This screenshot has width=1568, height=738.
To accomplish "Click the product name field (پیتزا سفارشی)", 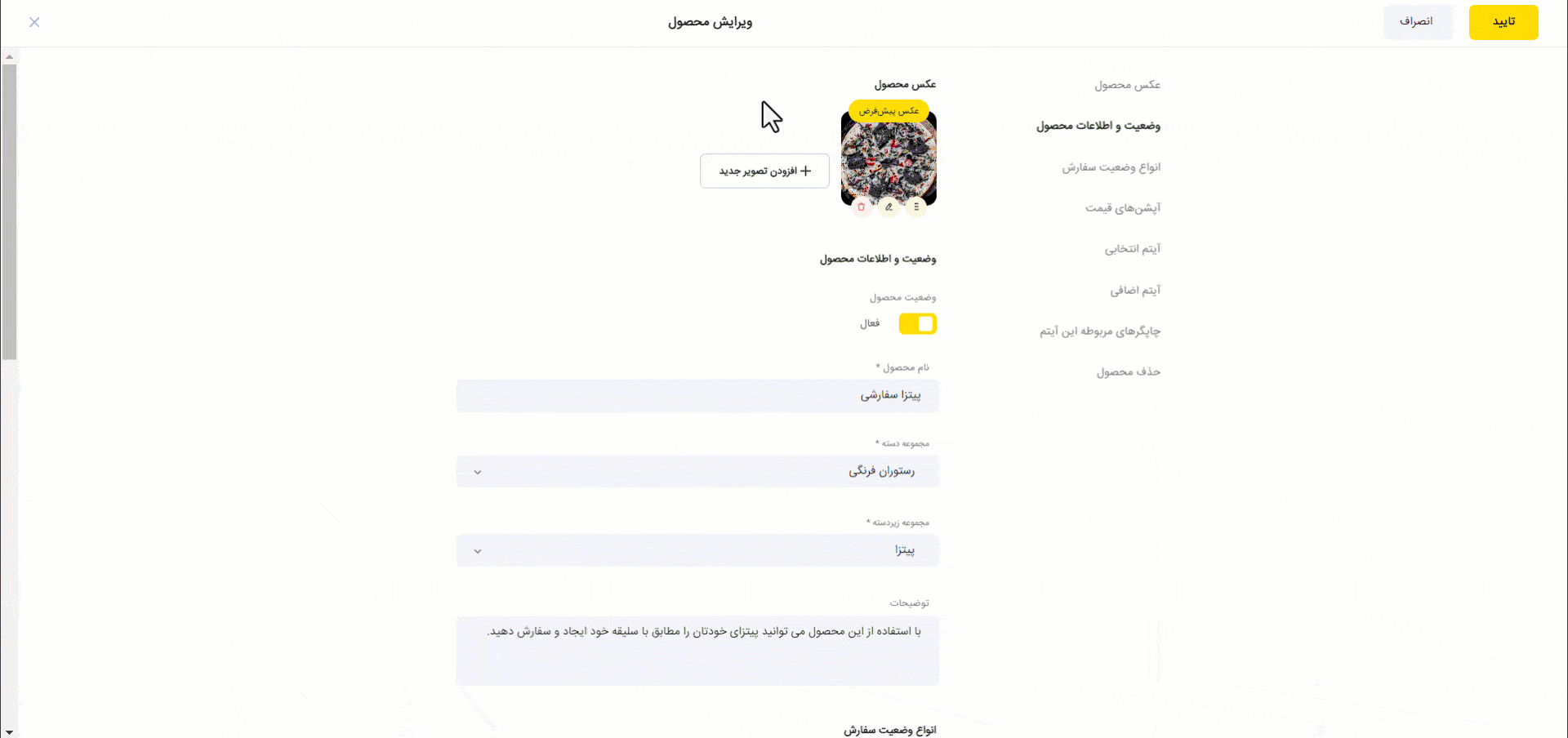I will tap(697, 395).
